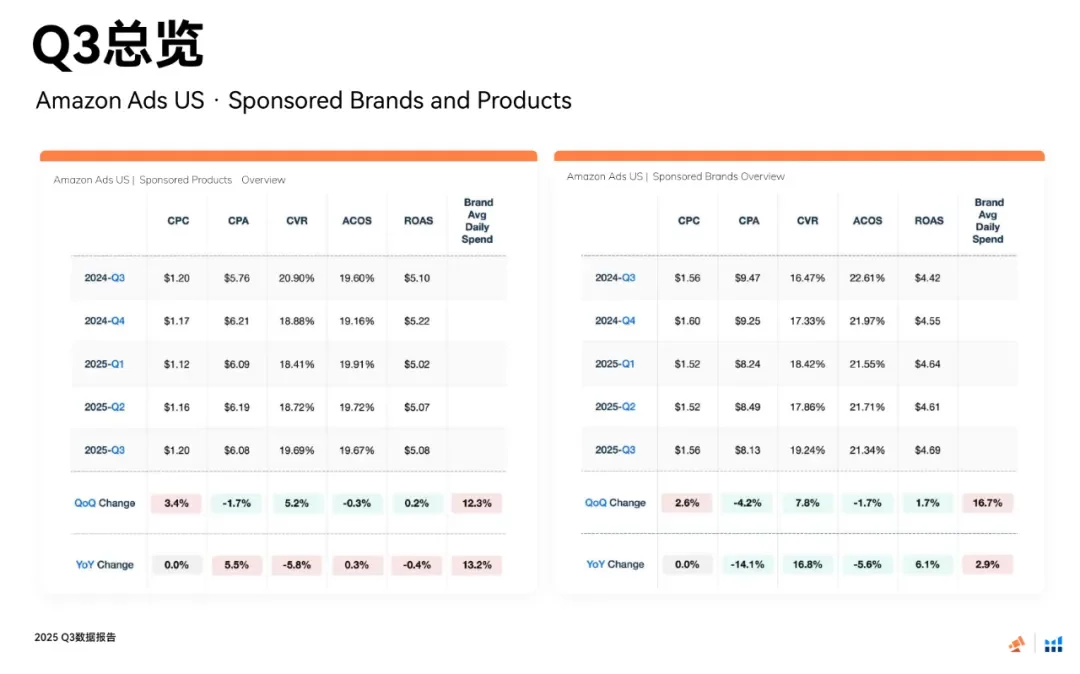
Task: Click the Sponsored Brands Overview table caption
Action: [675, 176]
